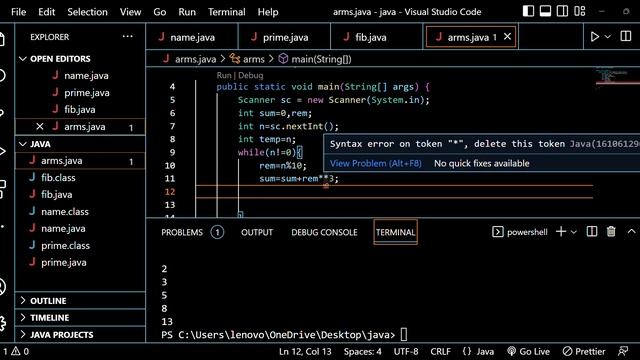
Task: Open the Help menu
Action: (x=268, y=12)
